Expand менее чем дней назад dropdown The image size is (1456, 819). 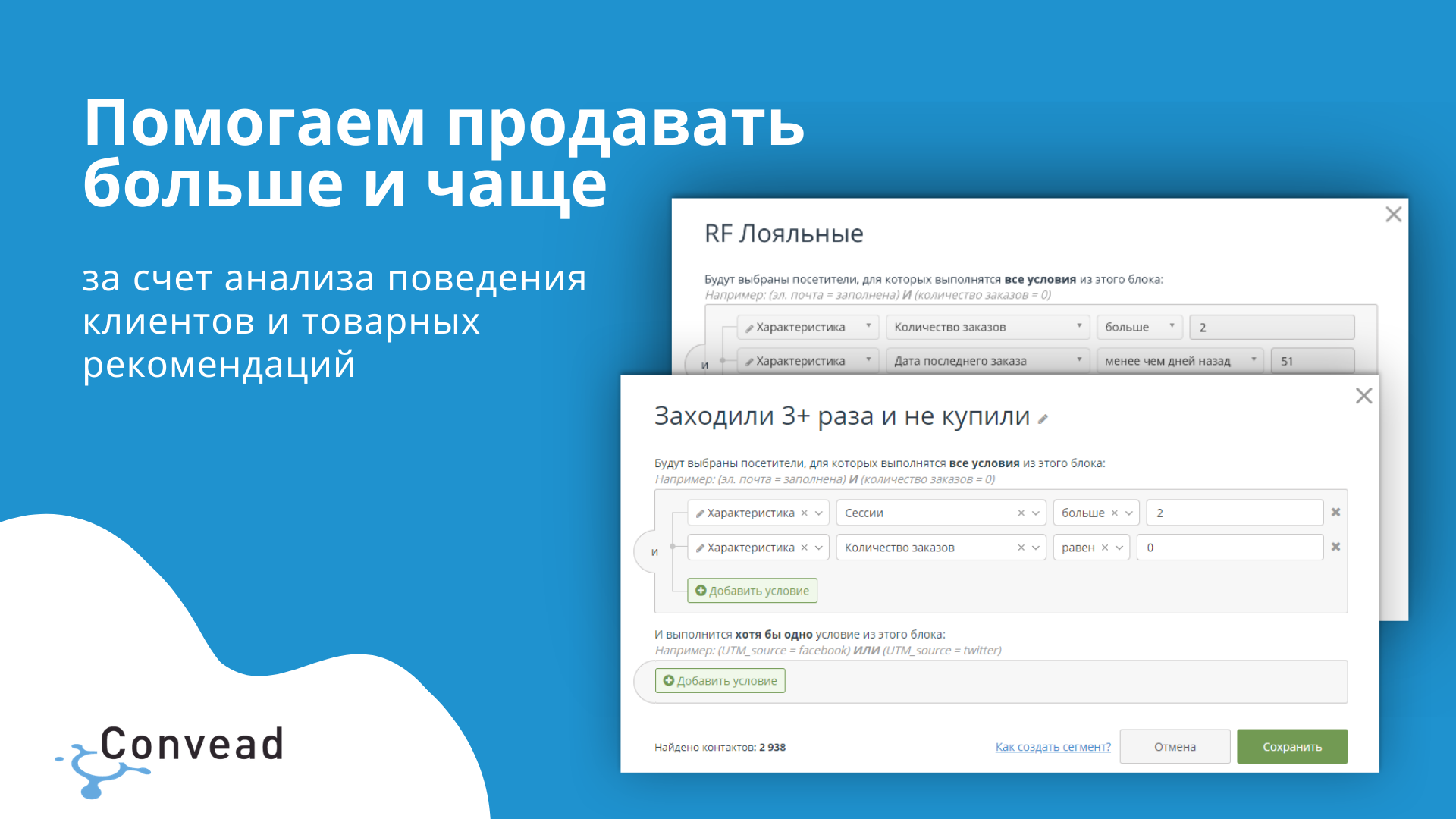pos(1253,360)
